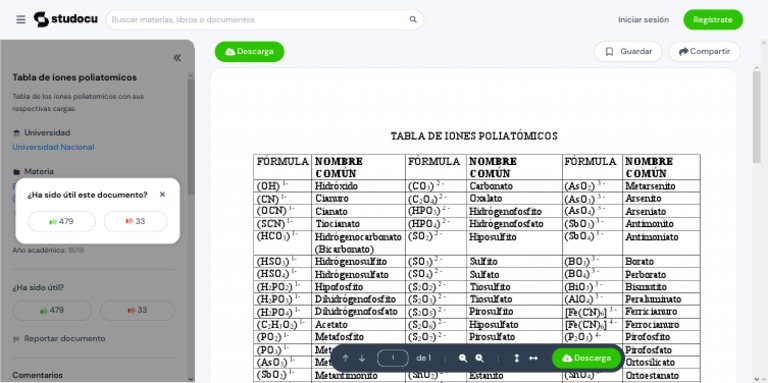Open the hamburger navigation menu
Viewport: 768px width, 383px height.
point(21,20)
